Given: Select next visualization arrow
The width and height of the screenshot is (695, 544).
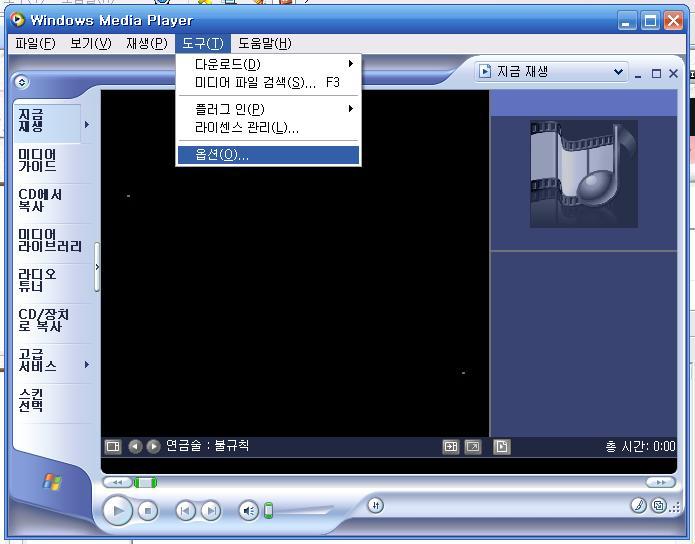Looking at the screenshot, I should (153, 446).
